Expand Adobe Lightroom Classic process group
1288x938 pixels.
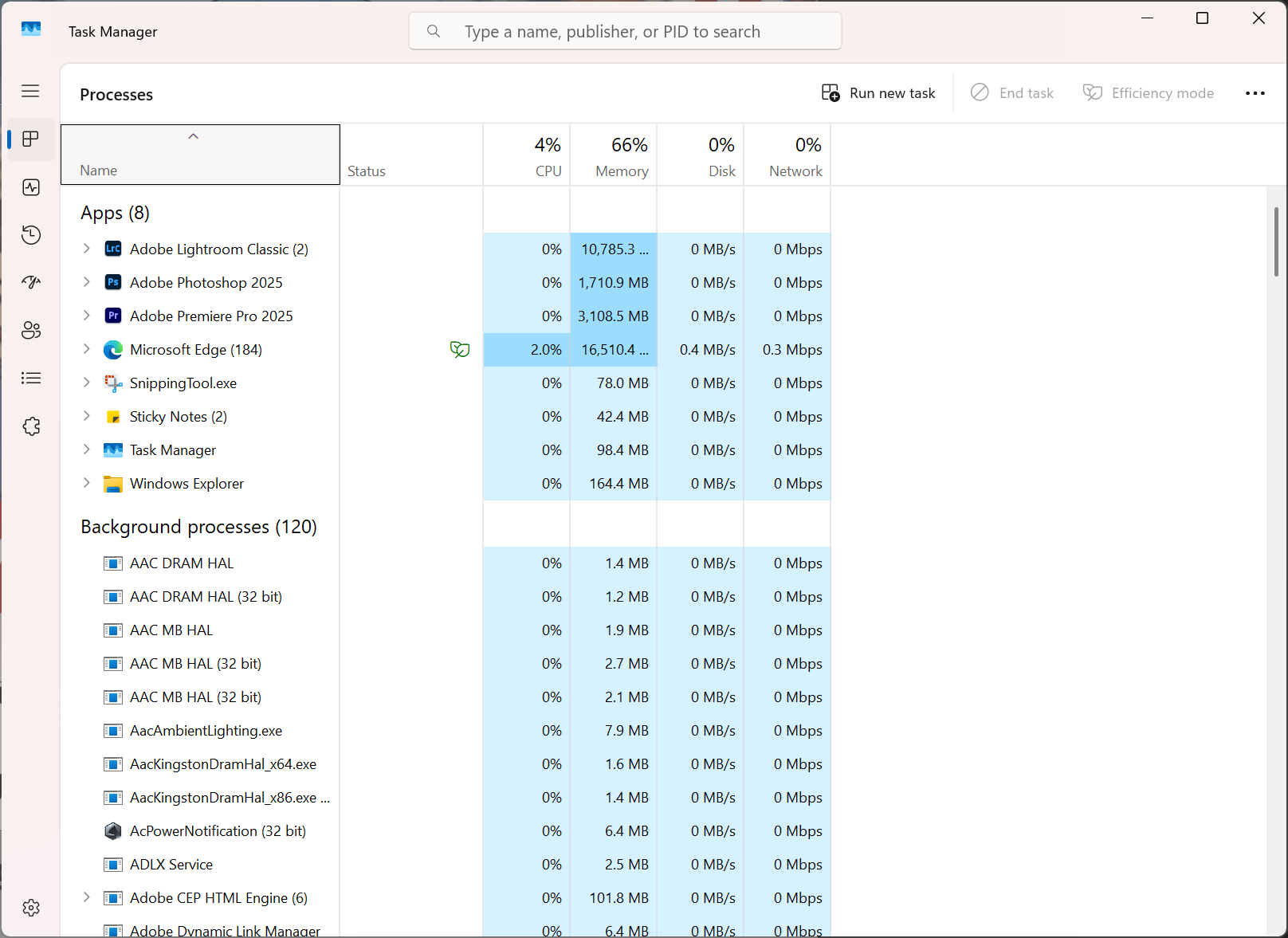click(87, 249)
